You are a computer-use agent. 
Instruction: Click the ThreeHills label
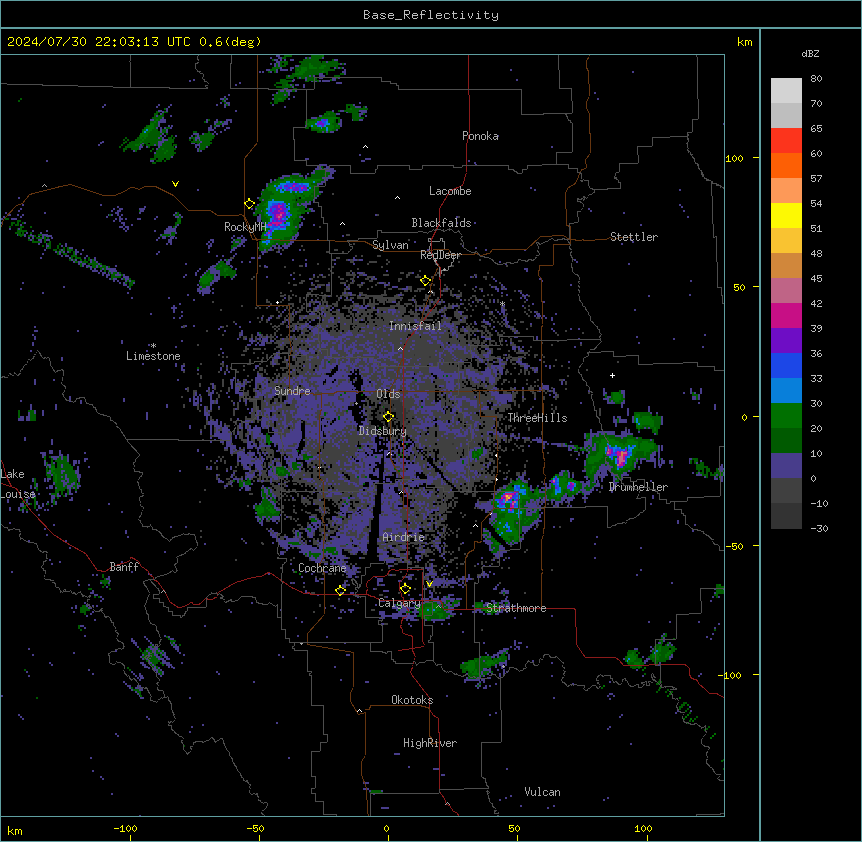[x=537, y=418]
